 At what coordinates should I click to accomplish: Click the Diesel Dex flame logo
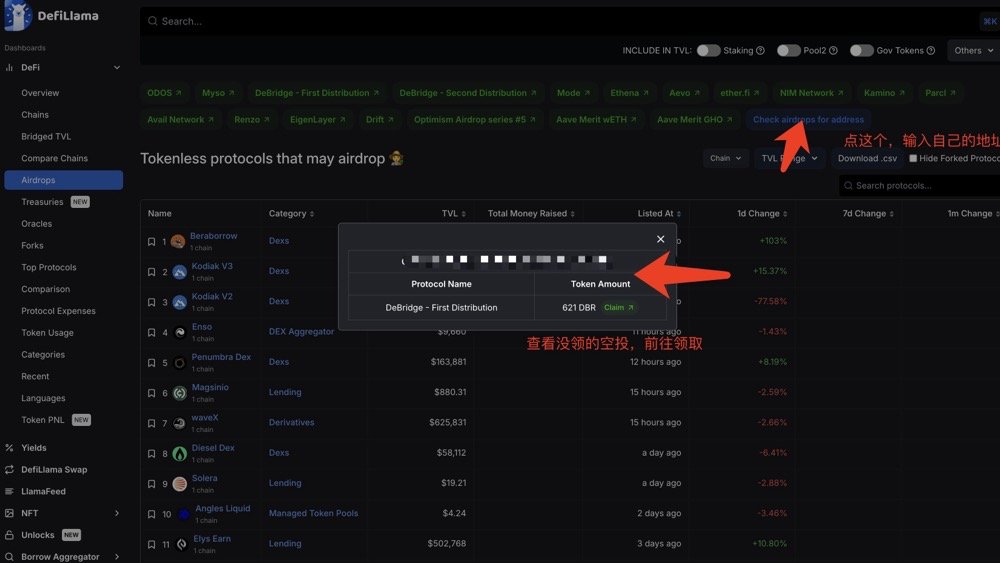click(x=180, y=453)
